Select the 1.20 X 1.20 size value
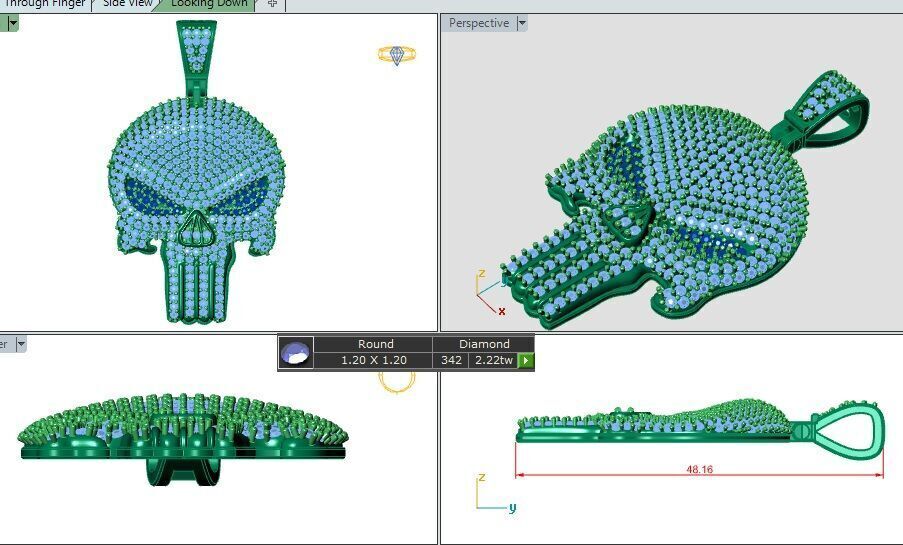This screenshot has height=545, width=903. pos(374,361)
